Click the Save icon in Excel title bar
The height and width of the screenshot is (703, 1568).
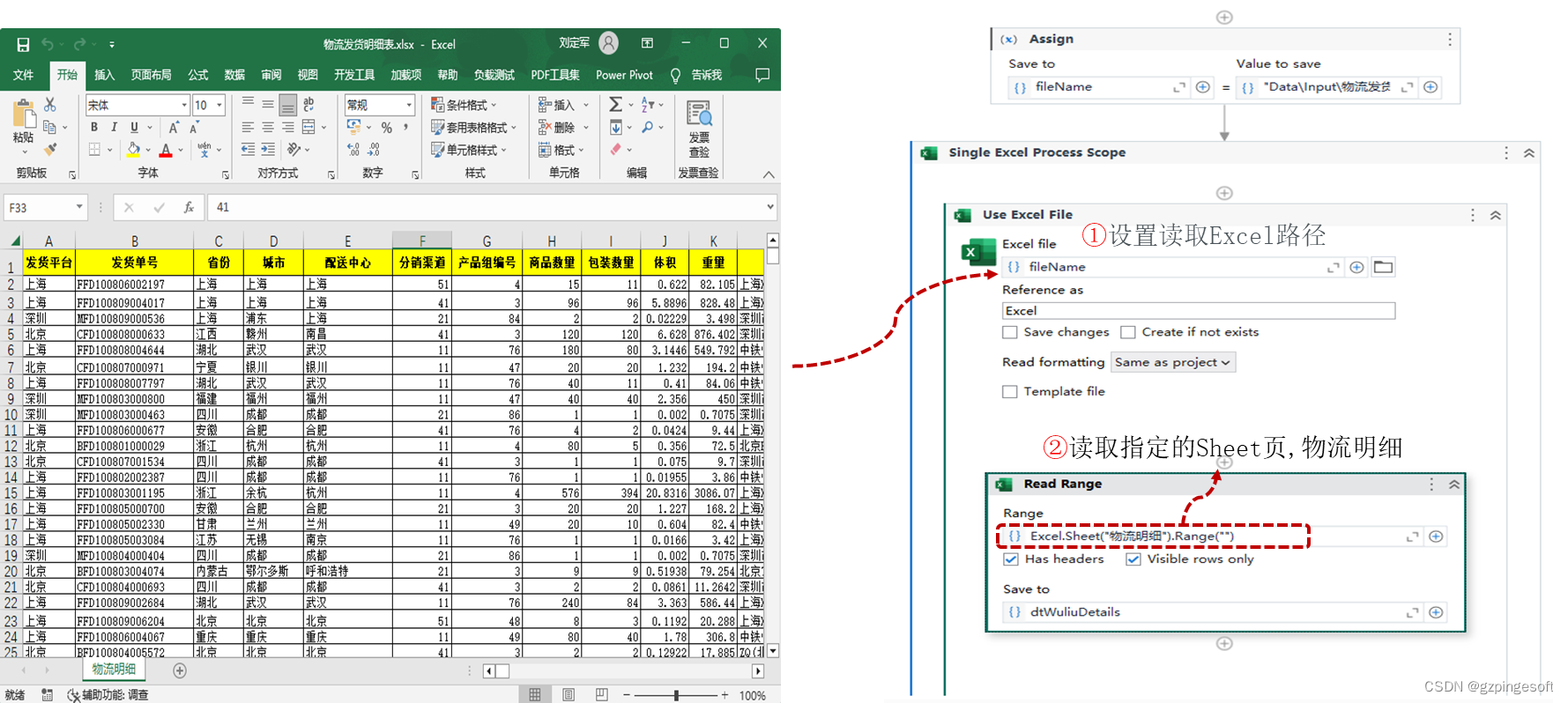click(x=23, y=44)
